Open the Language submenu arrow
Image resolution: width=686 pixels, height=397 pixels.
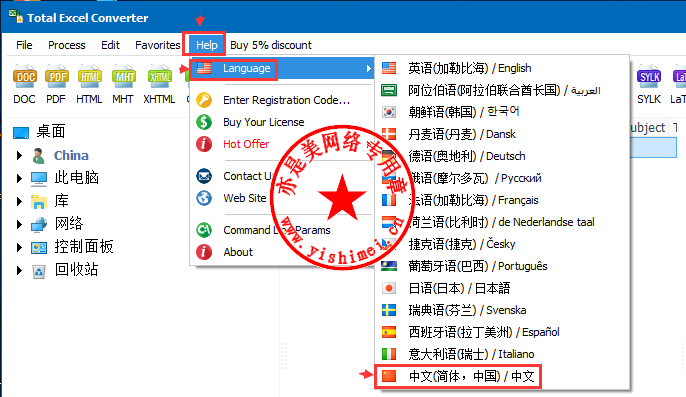pyautogui.click(x=368, y=68)
